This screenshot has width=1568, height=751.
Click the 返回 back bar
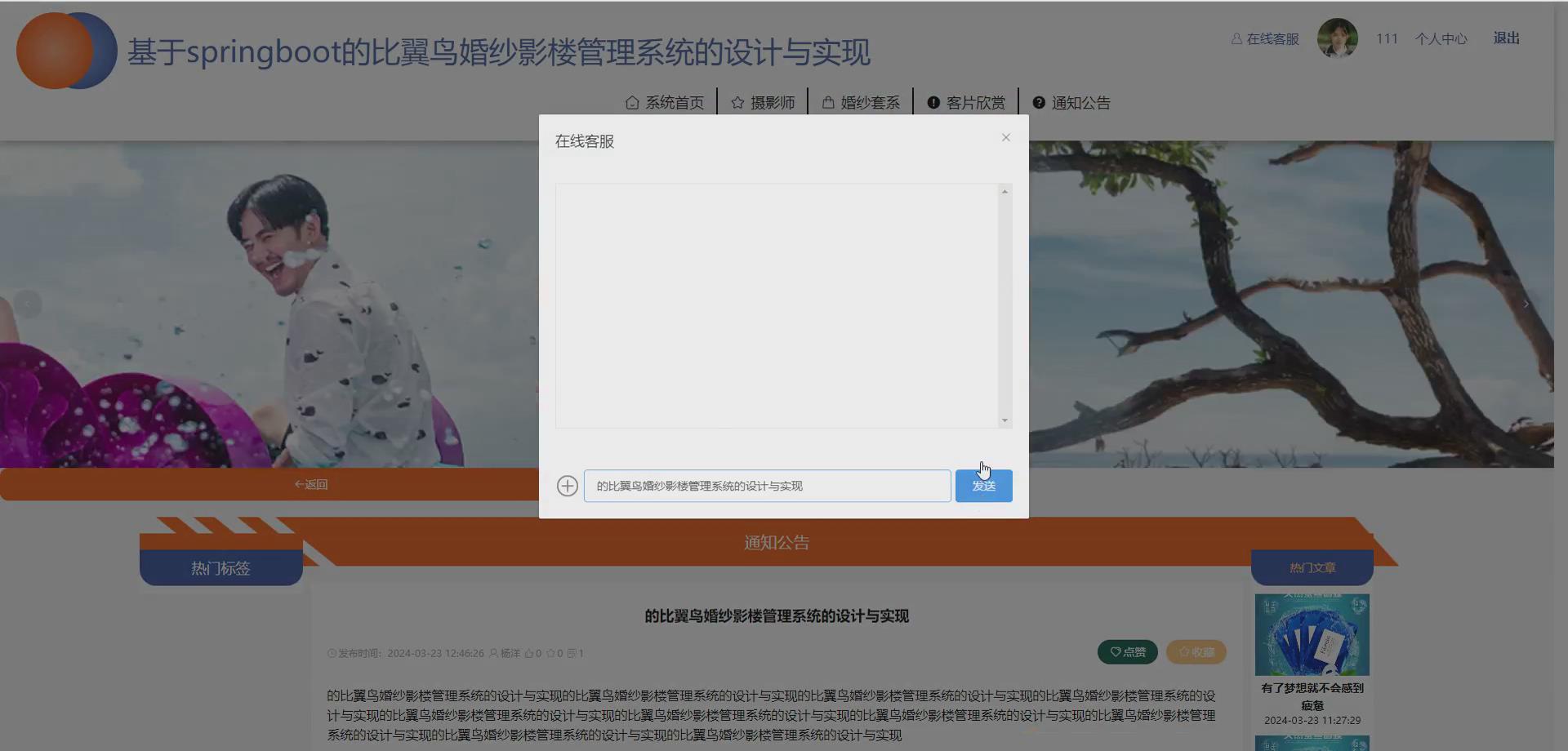pyautogui.click(x=310, y=483)
